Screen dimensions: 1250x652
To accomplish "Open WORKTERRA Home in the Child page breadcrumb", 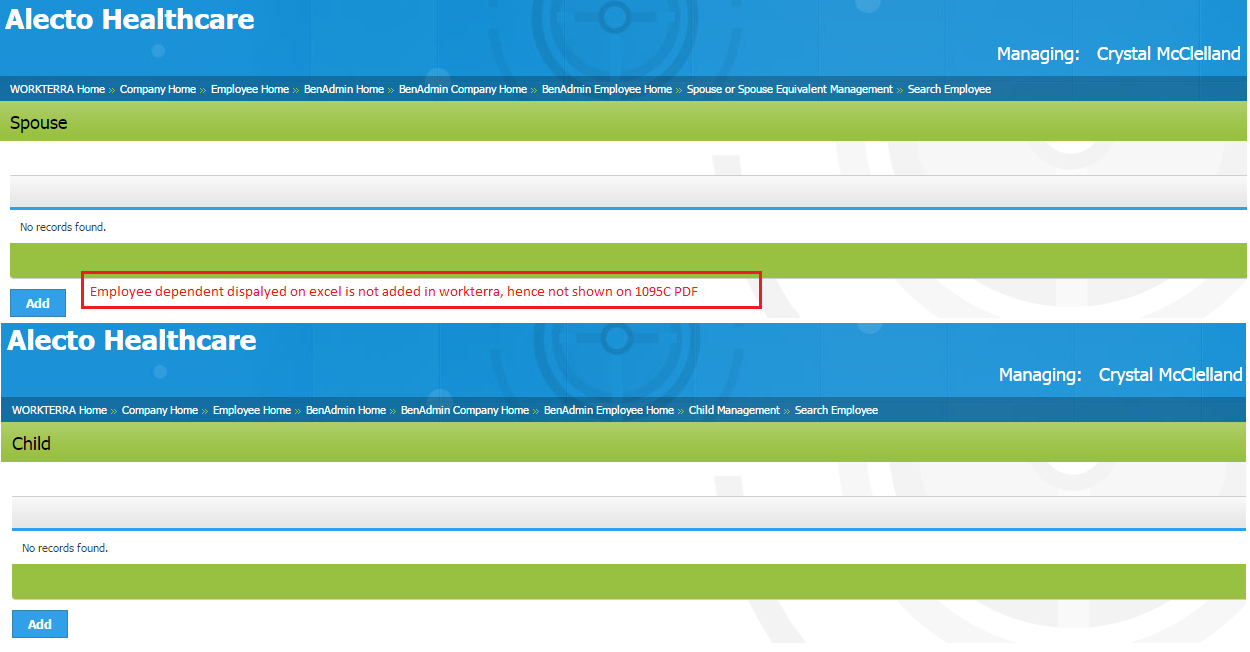I will tap(59, 410).
